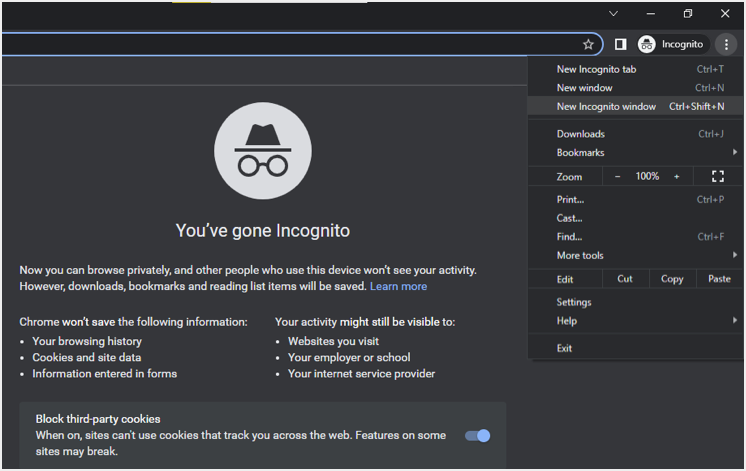746x471 pixels.
Task: Click the Incognito profile badge
Action: (672, 44)
